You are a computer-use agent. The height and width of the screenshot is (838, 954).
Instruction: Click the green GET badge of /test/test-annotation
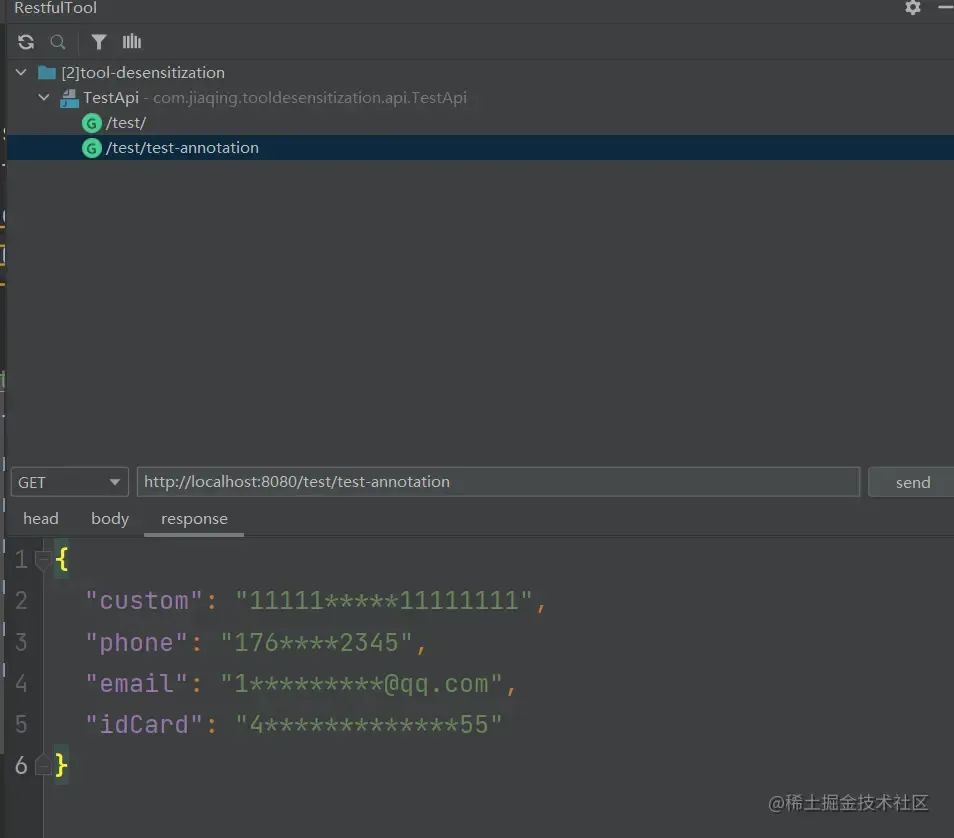click(91, 148)
